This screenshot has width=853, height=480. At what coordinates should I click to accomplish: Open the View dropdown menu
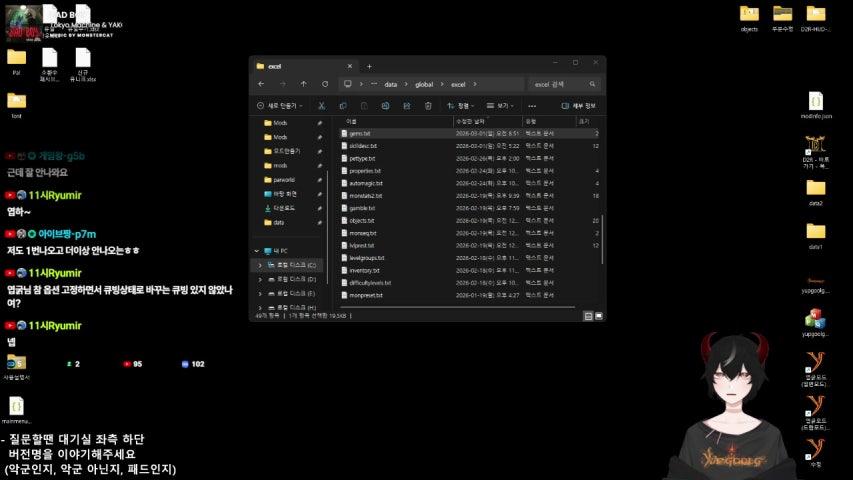click(500, 106)
